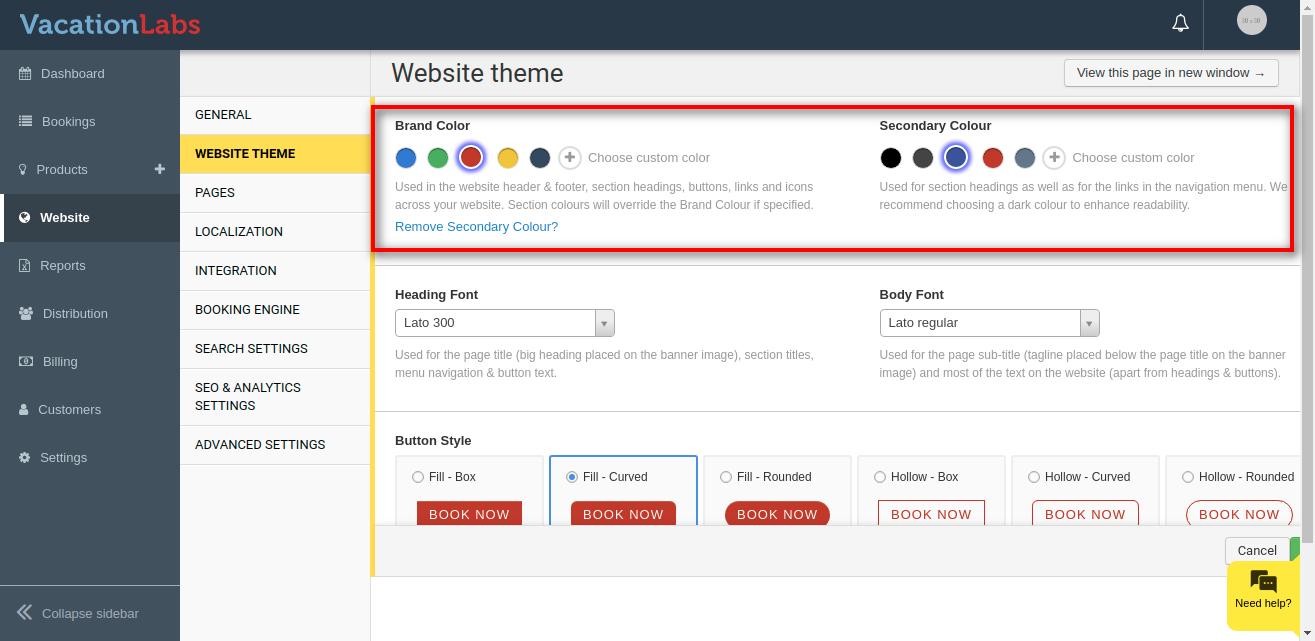Screen dimensions: 1315x641
Task: Click View this page in new window
Action: (1170, 73)
